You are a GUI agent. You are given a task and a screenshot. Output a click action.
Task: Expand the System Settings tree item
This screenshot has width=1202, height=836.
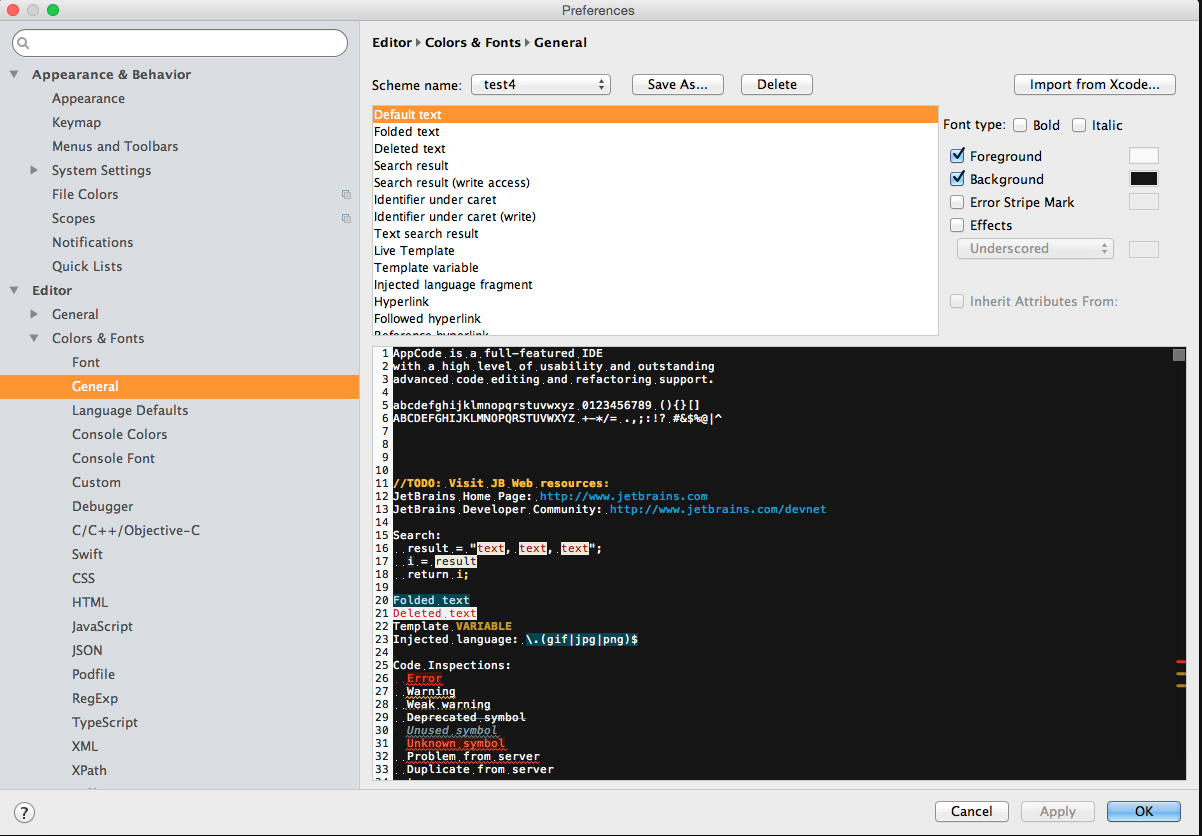(x=34, y=170)
